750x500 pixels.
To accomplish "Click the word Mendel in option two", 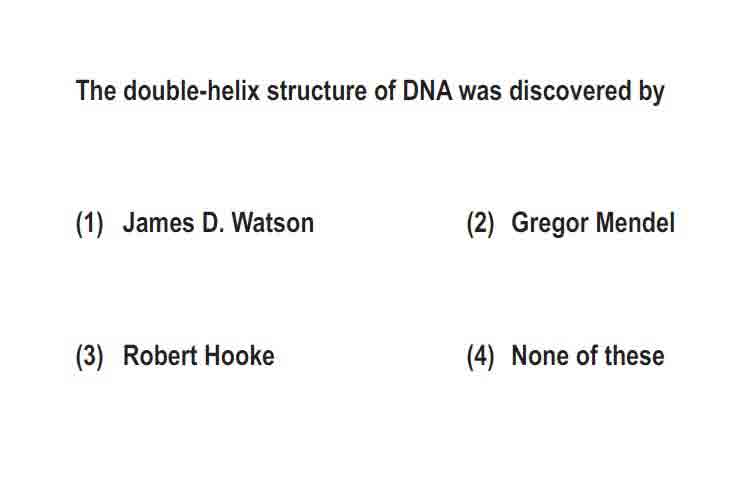I will [x=635, y=222].
